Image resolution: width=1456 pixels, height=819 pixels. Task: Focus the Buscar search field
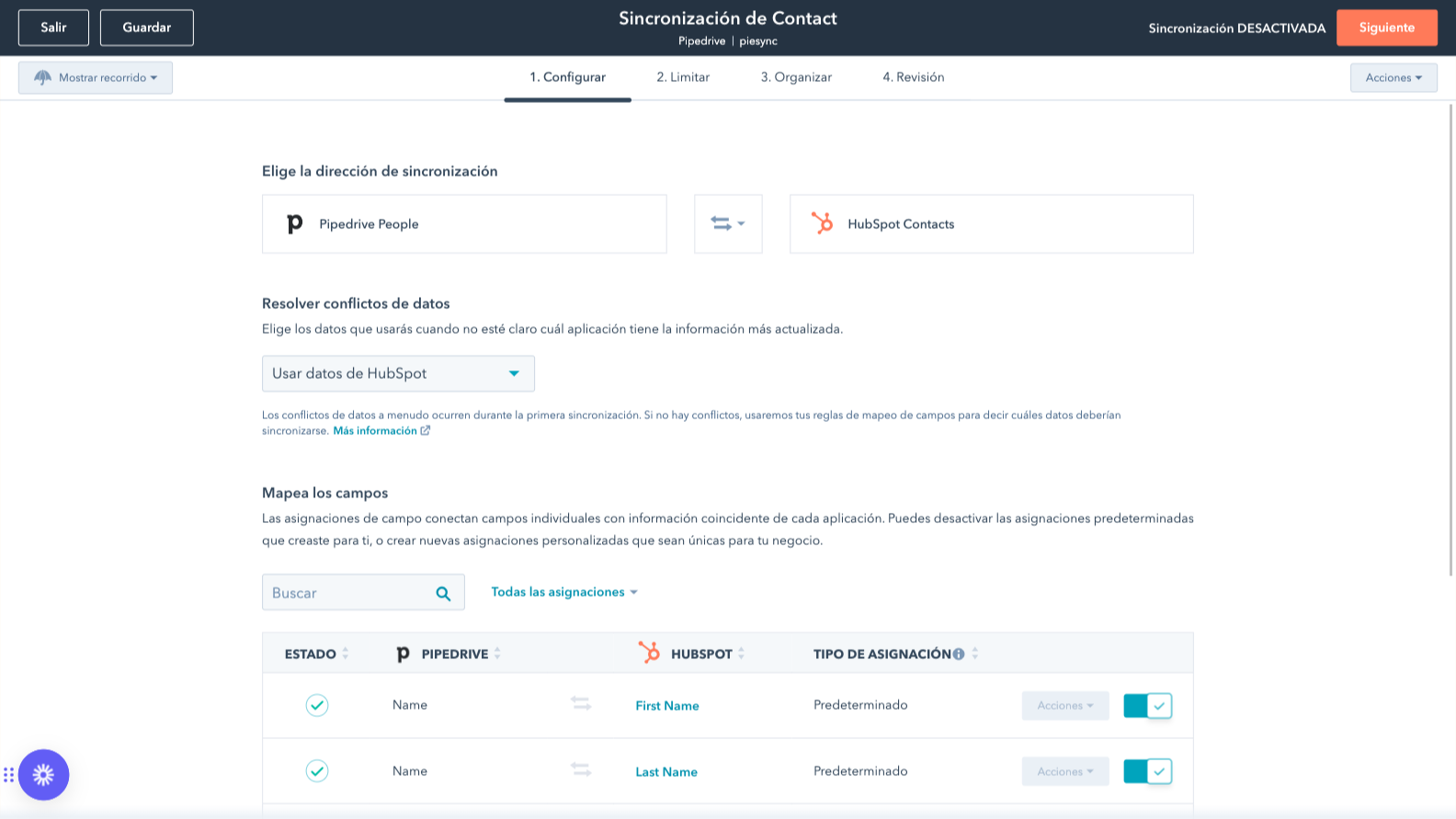pyautogui.click(x=345, y=593)
